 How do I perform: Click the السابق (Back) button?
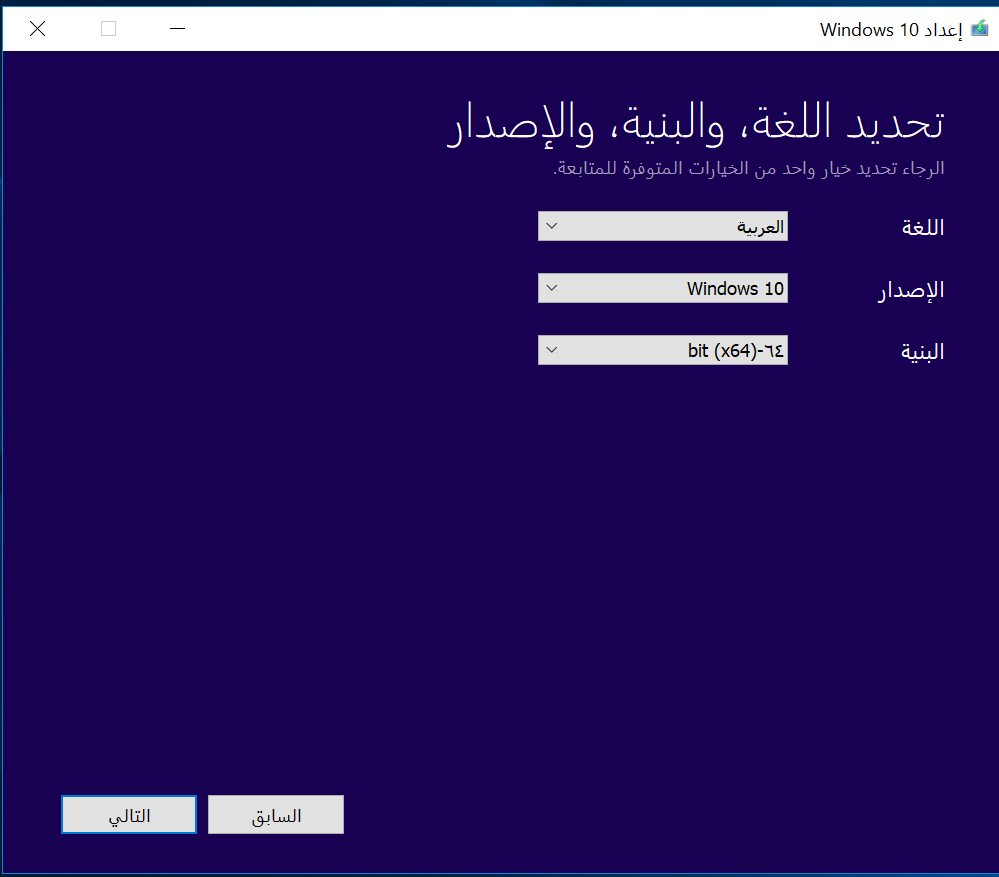coord(276,815)
